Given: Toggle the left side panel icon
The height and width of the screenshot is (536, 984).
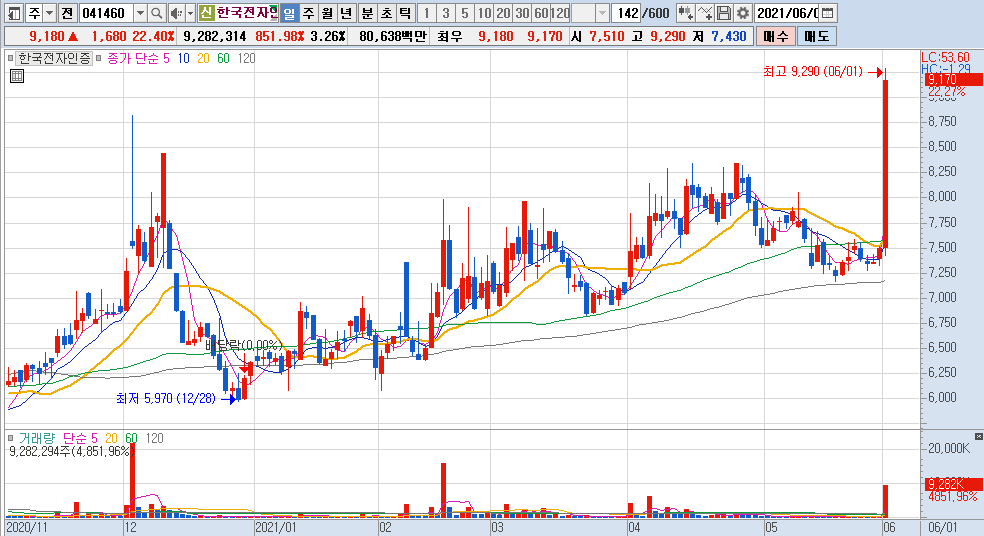Looking at the screenshot, I should (14, 13).
